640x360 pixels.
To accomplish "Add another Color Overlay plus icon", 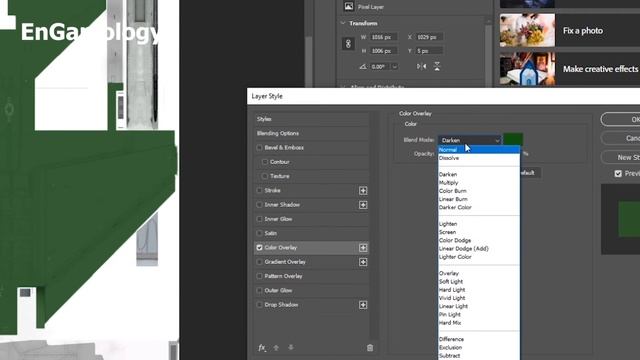I will pyautogui.click(x=363, y=248).
